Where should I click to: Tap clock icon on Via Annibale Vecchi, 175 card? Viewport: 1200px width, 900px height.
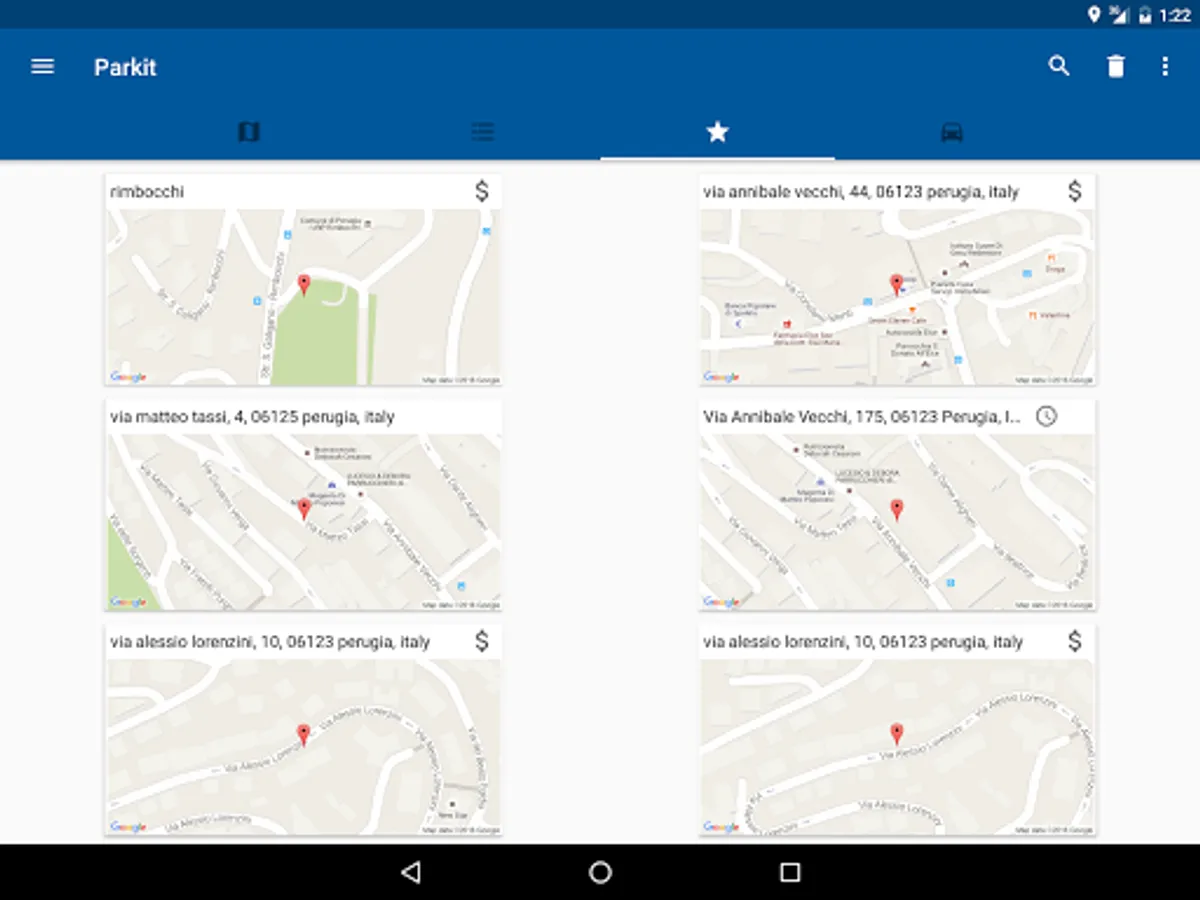tap(1046, 416)
